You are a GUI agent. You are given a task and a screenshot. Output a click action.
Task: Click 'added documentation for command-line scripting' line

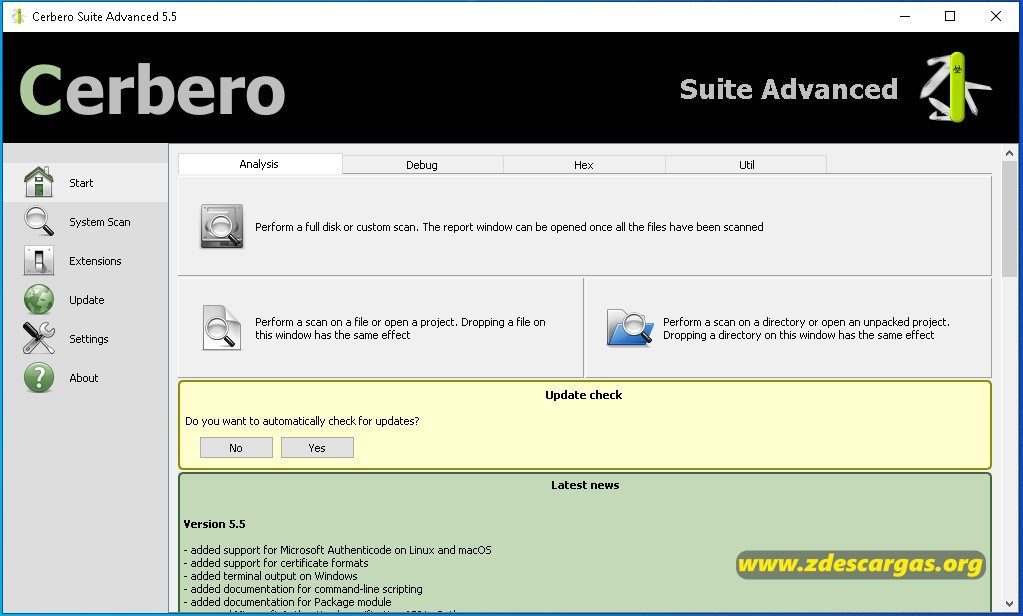(x=303, y=589)
